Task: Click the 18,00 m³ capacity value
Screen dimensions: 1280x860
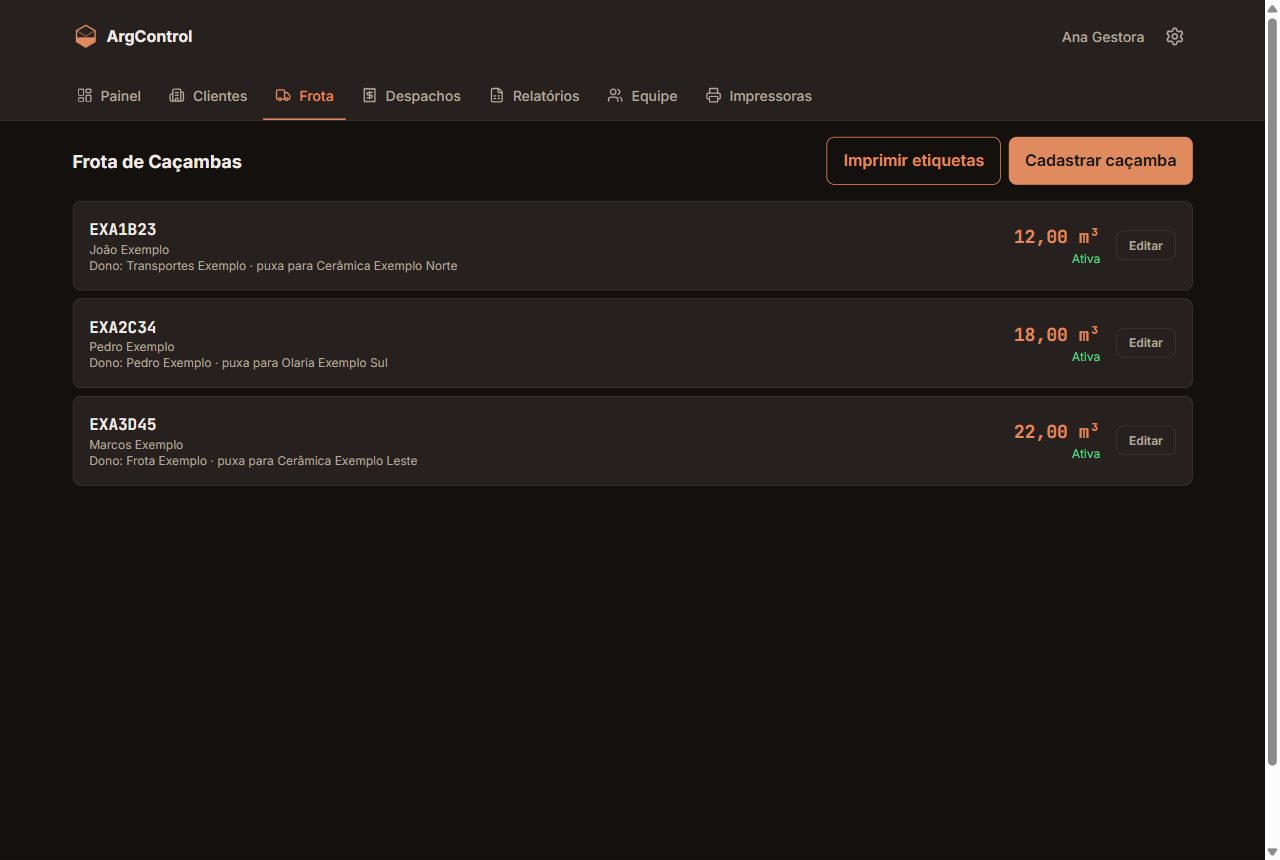Action: [x=1056, y=335]
